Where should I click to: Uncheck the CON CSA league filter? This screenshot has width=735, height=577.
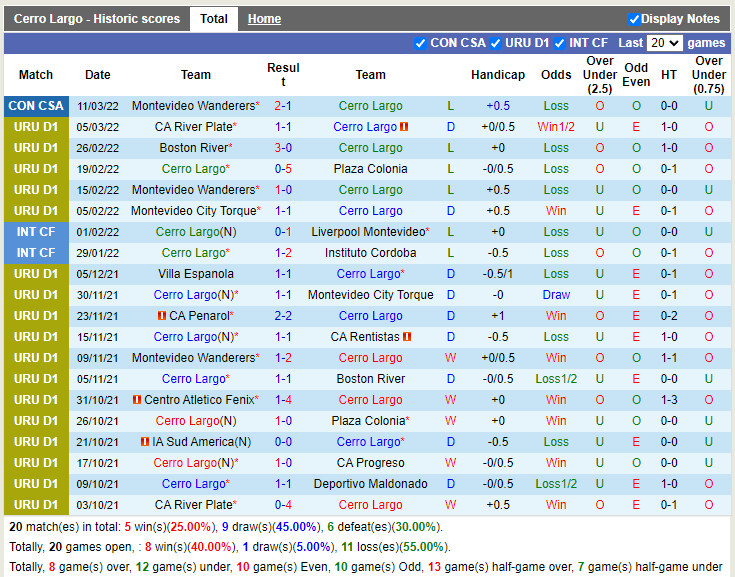point(420,43)
